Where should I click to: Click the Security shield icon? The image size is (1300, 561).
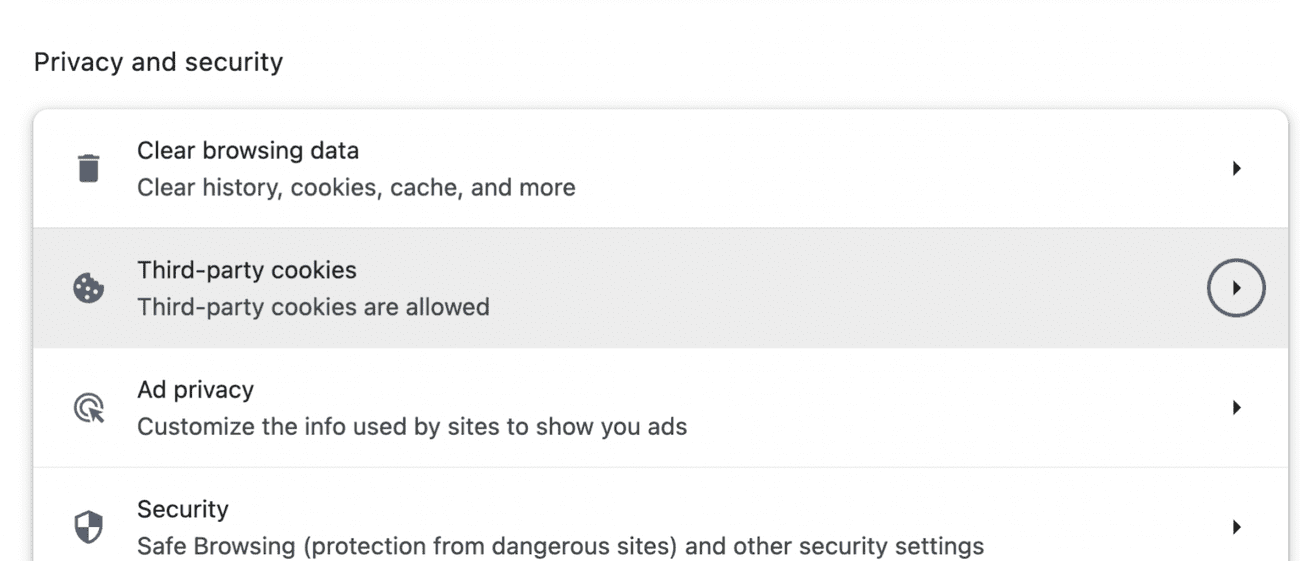(89, 527)
